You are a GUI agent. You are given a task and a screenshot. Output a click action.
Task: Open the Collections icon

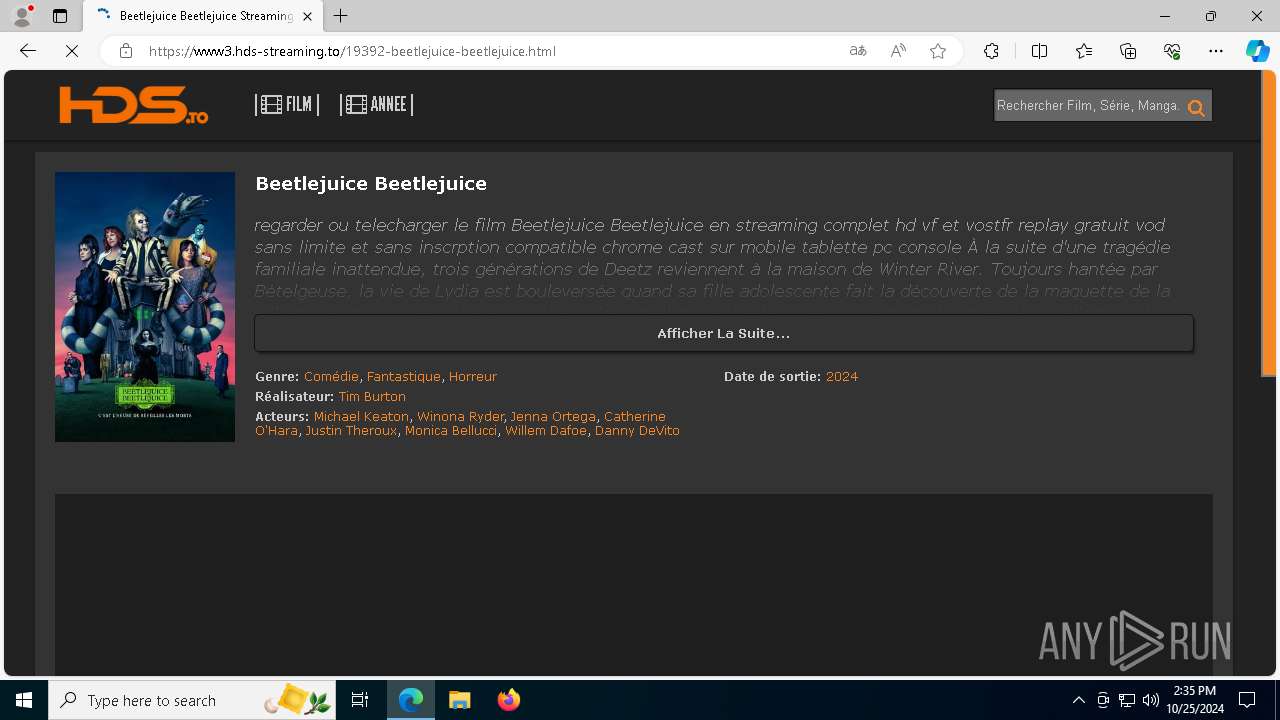1128,51
